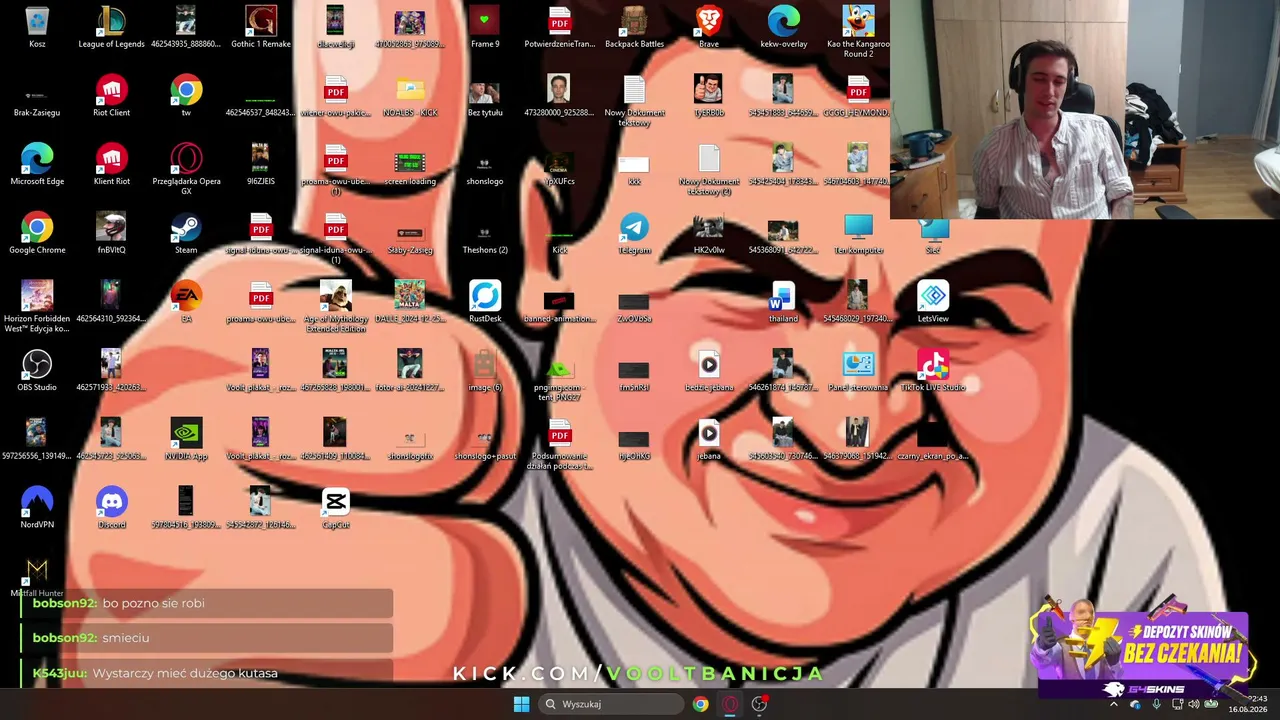Viewport: 1280px width, 720px height.
Task: Open Horizon Forbidden West game shortcut
Action: [37, 307]
